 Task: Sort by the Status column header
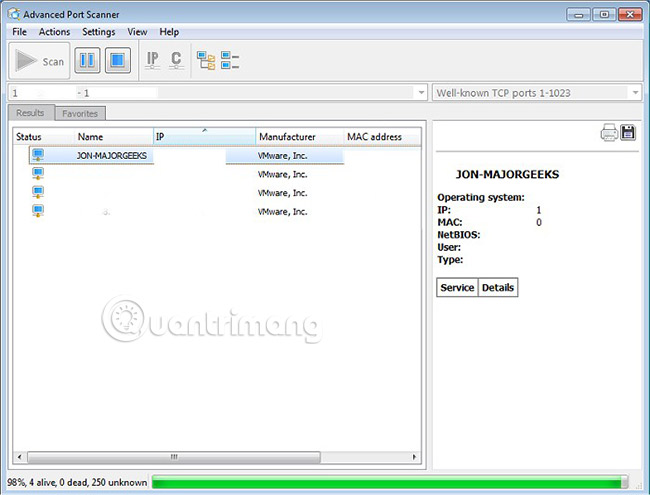point(44,137)
